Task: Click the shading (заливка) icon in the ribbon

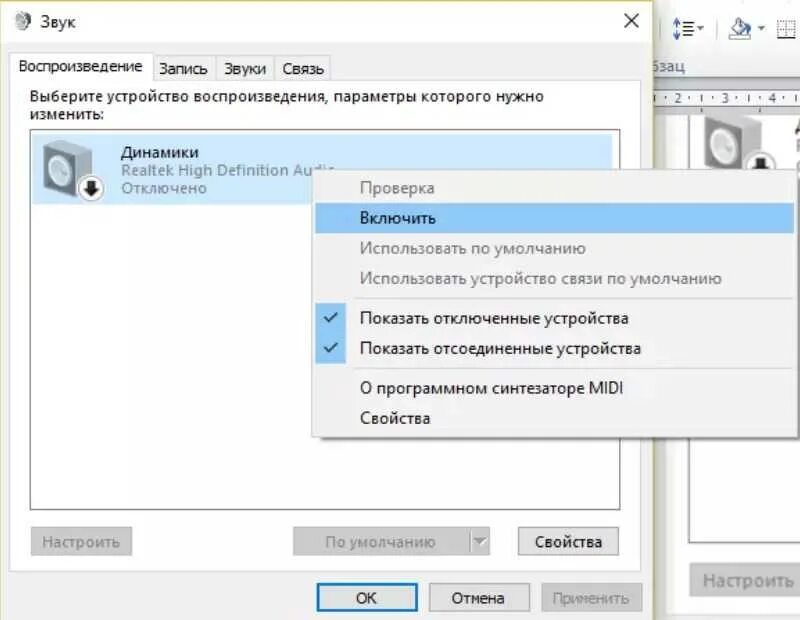Action: click(738, 28)
